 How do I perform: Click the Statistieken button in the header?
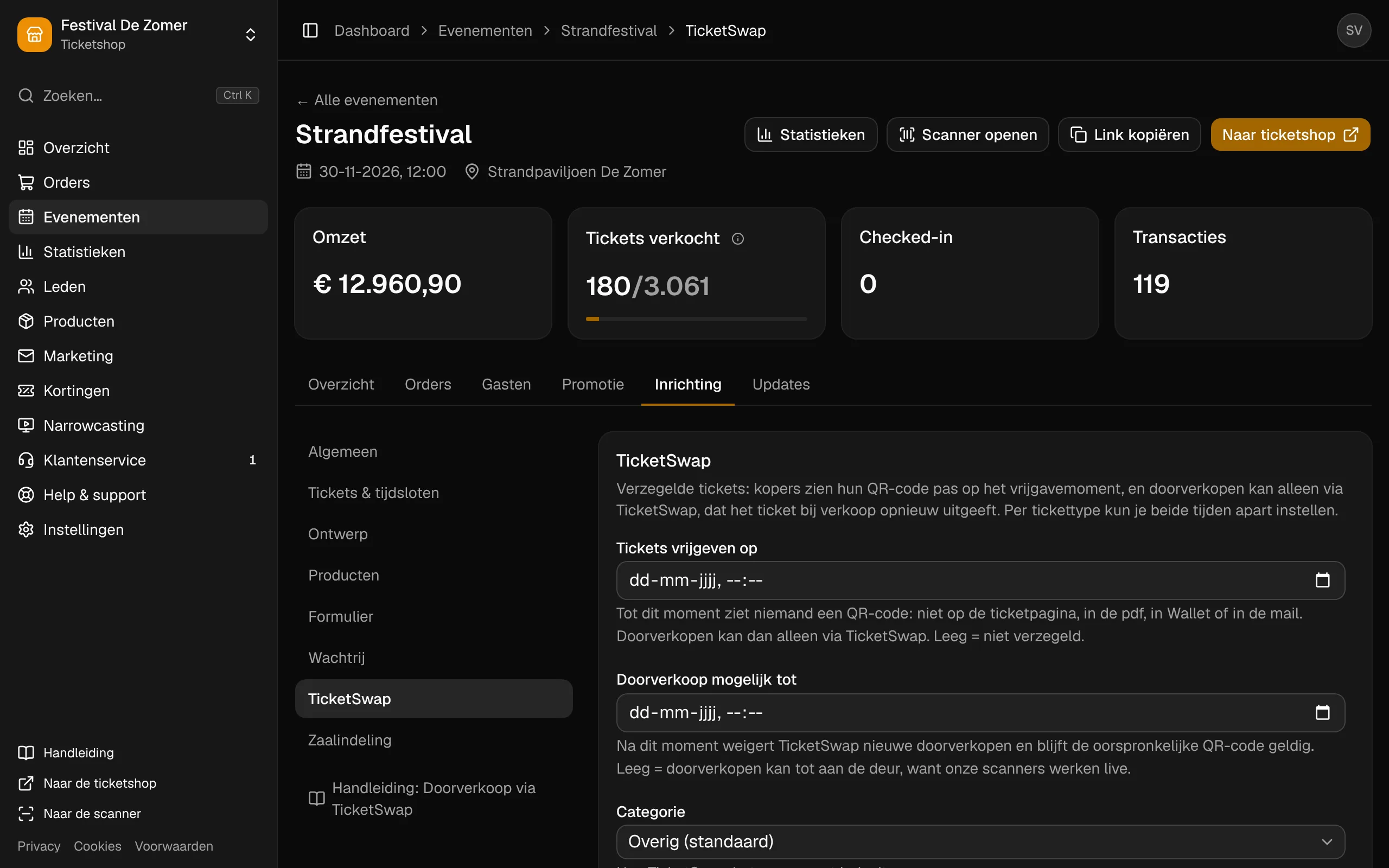[811, 135]
